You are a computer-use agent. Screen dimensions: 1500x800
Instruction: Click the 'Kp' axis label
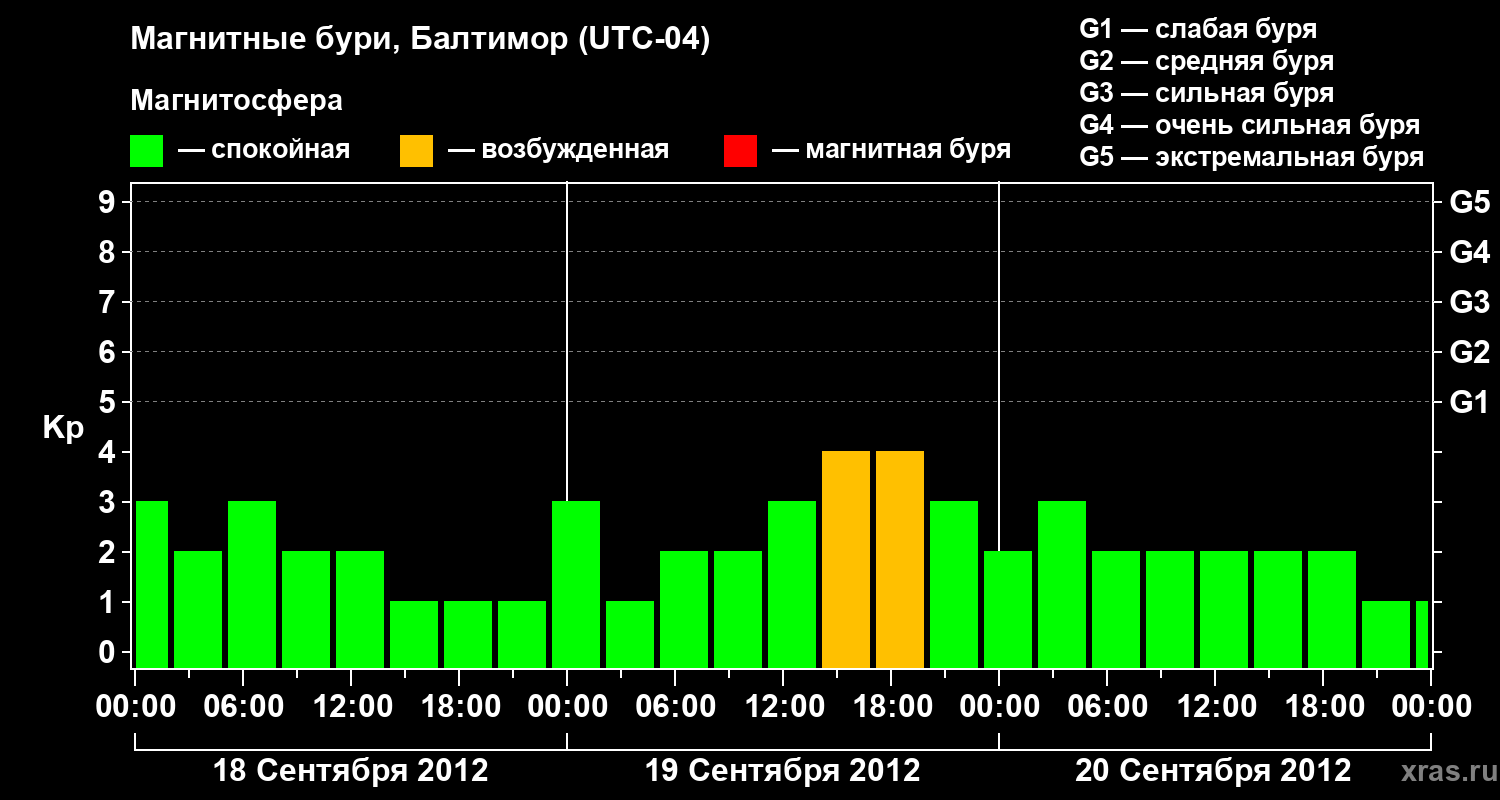click(x=63, y=427)
